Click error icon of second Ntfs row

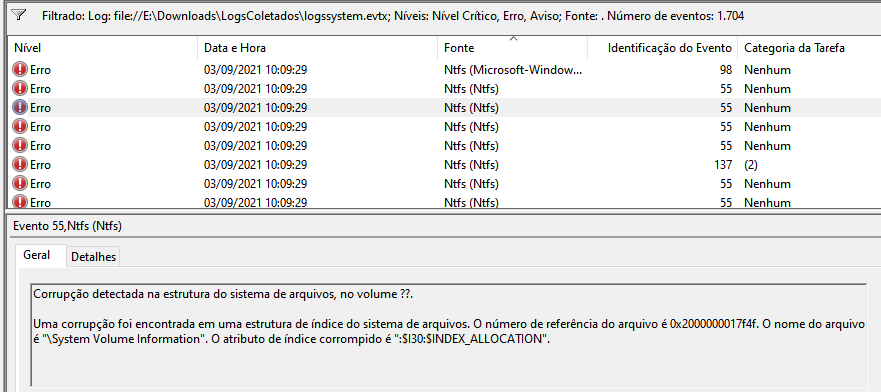[x=20, y=89]
